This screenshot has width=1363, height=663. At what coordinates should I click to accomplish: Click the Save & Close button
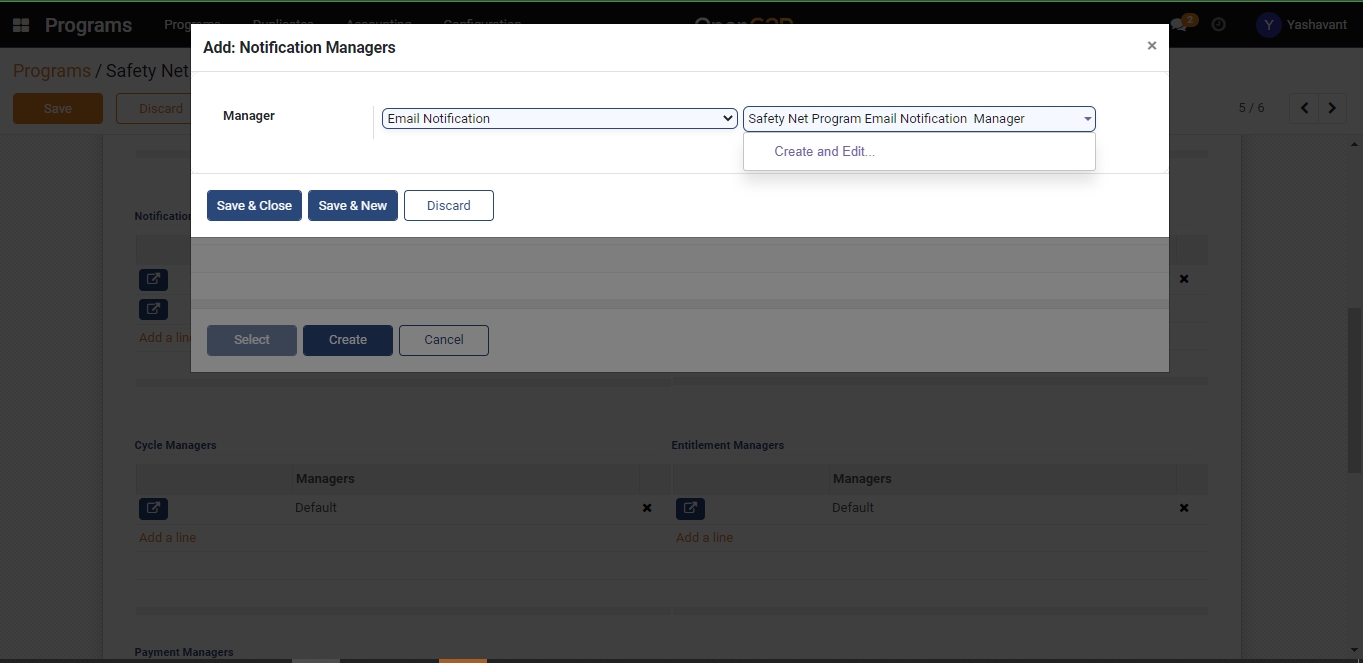(x=254, y=206)
